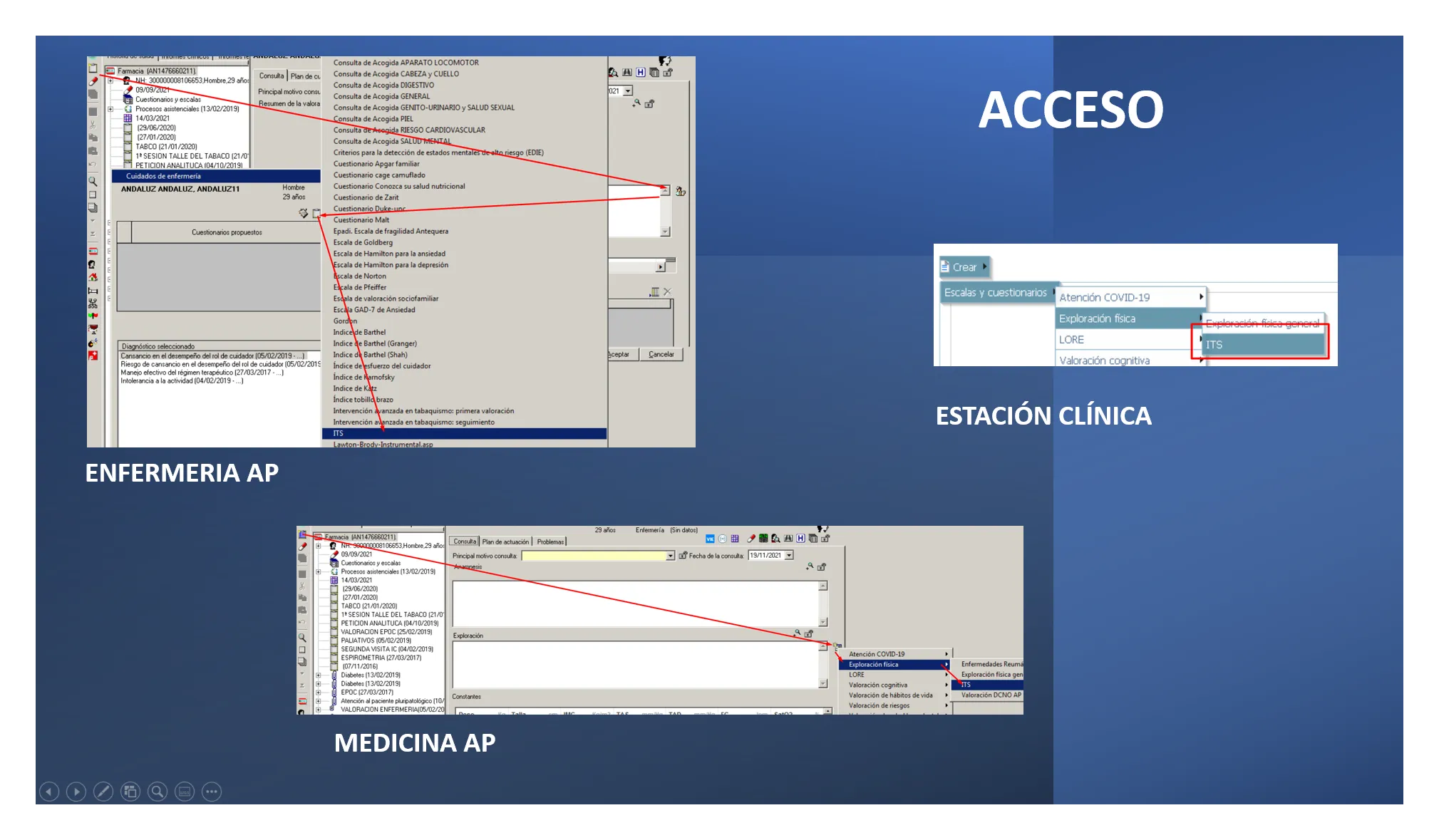Click the blue H icon in Enfermeria toolbar
Image resolution: width=1439 pixels, height=840 pixels.
tap(641, 72)
